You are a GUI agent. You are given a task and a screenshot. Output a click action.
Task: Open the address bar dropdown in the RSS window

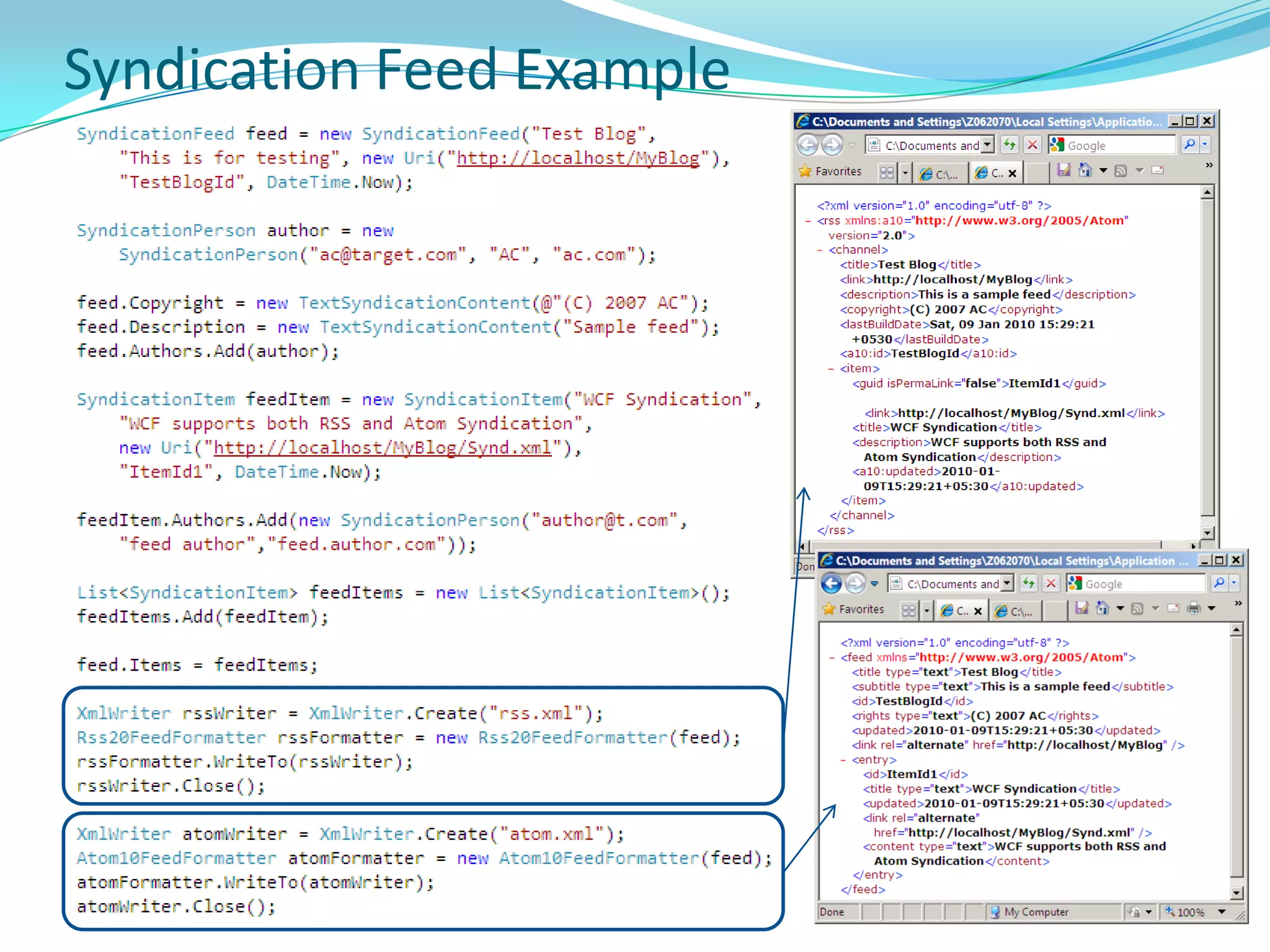[988, 145]
